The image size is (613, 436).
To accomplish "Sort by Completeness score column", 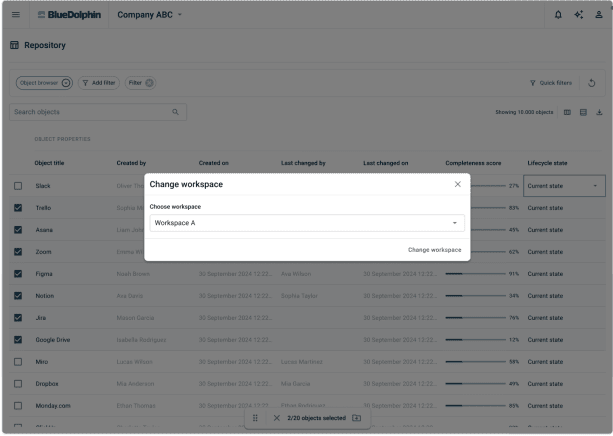I will pos(473,163).
